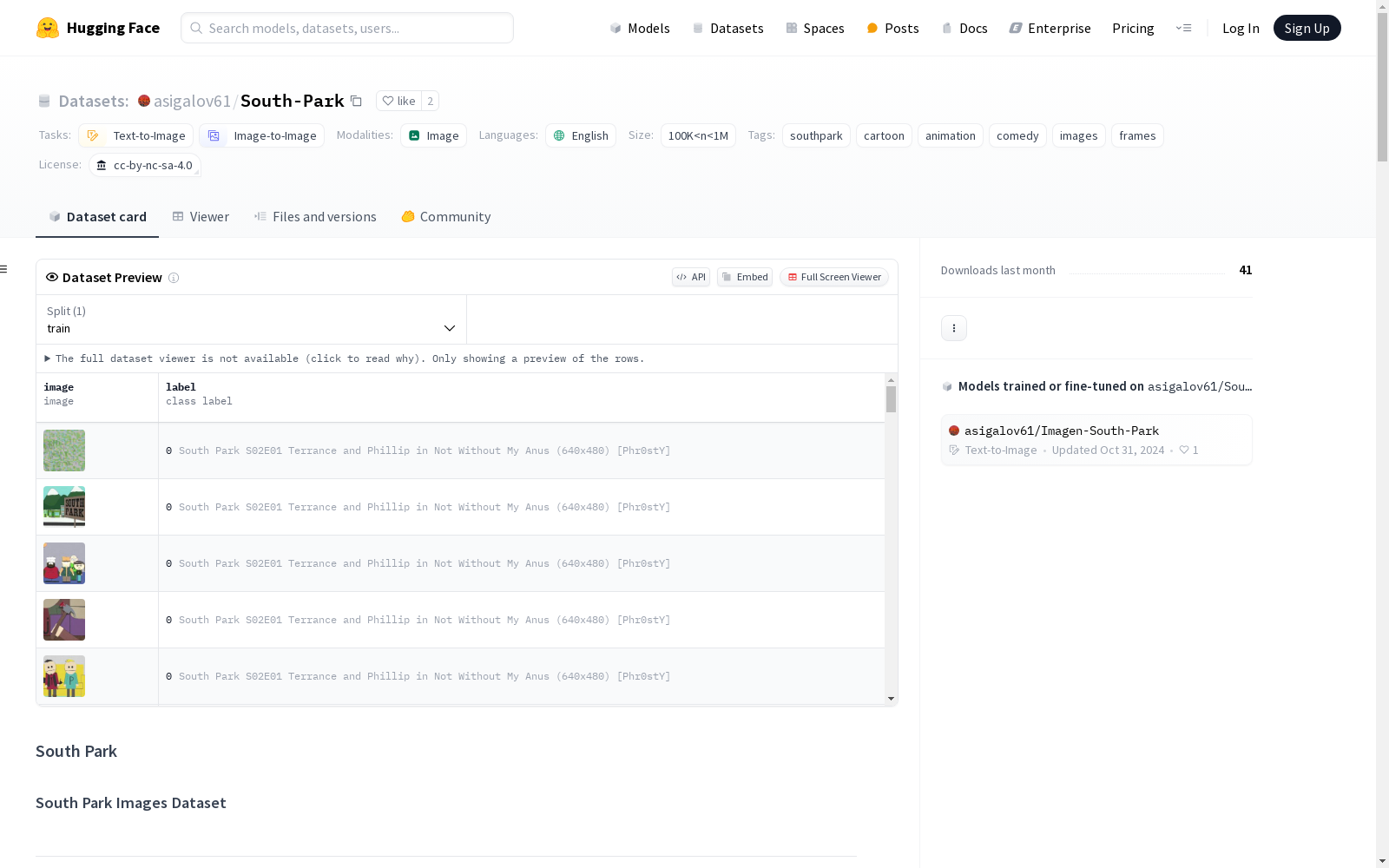Viewport: 1389px width, 868px height.
Task: Click the Sign Up button
Action: tap(1307, 28)
